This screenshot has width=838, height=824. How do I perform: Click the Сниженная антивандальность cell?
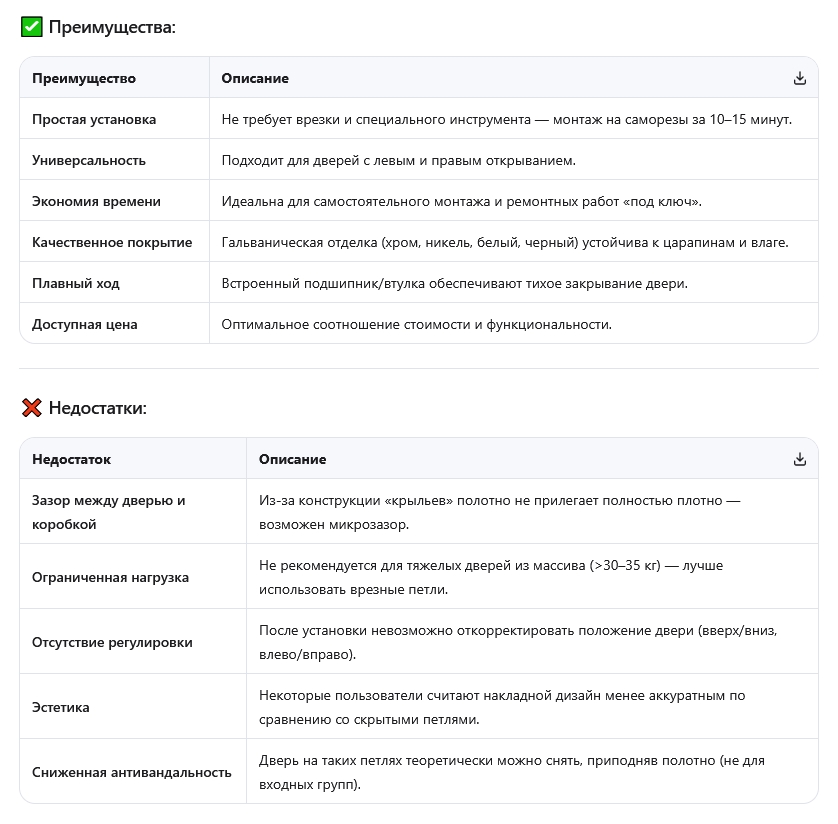click(131, 772)
